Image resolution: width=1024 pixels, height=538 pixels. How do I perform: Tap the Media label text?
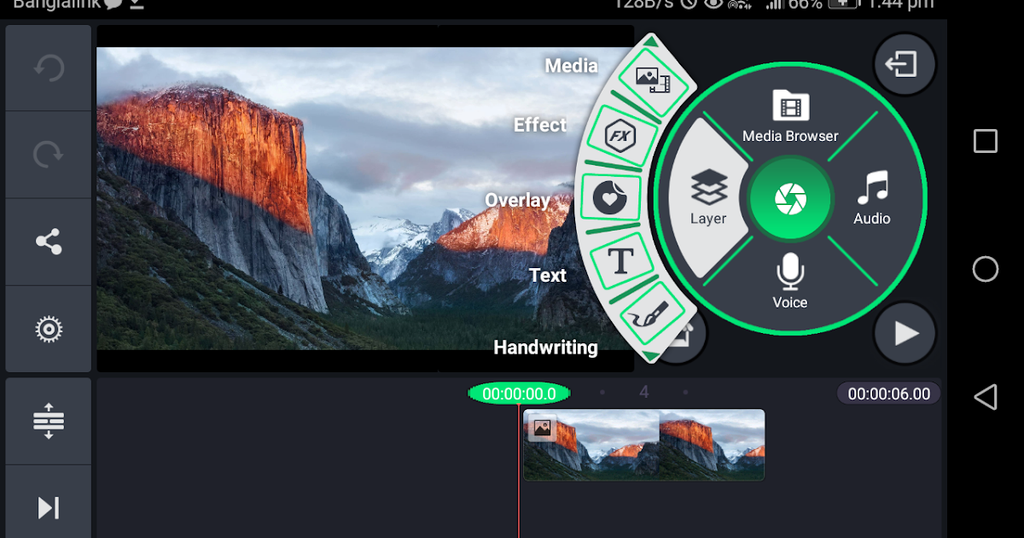(571, 65)
